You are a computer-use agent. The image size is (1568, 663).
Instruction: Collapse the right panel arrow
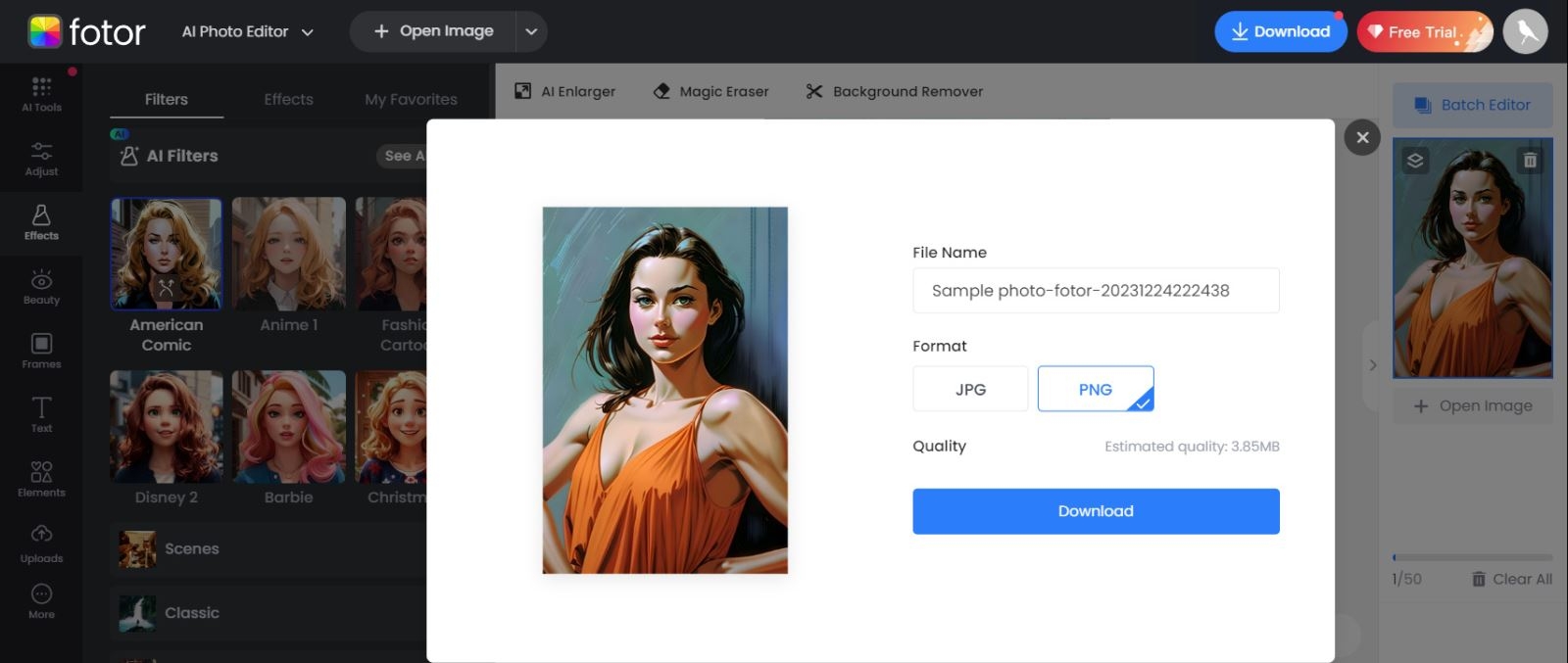coord(1372,365)
